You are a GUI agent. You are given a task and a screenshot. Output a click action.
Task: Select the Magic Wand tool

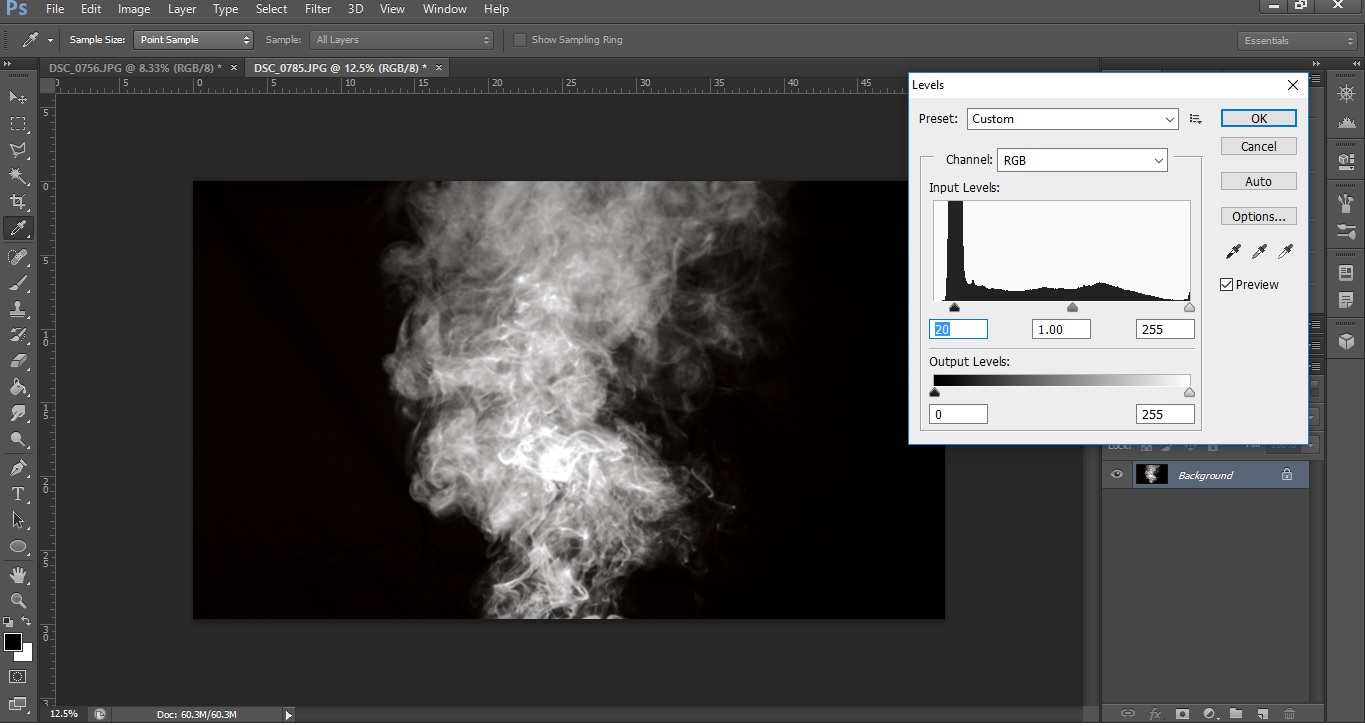click(18, 176)
